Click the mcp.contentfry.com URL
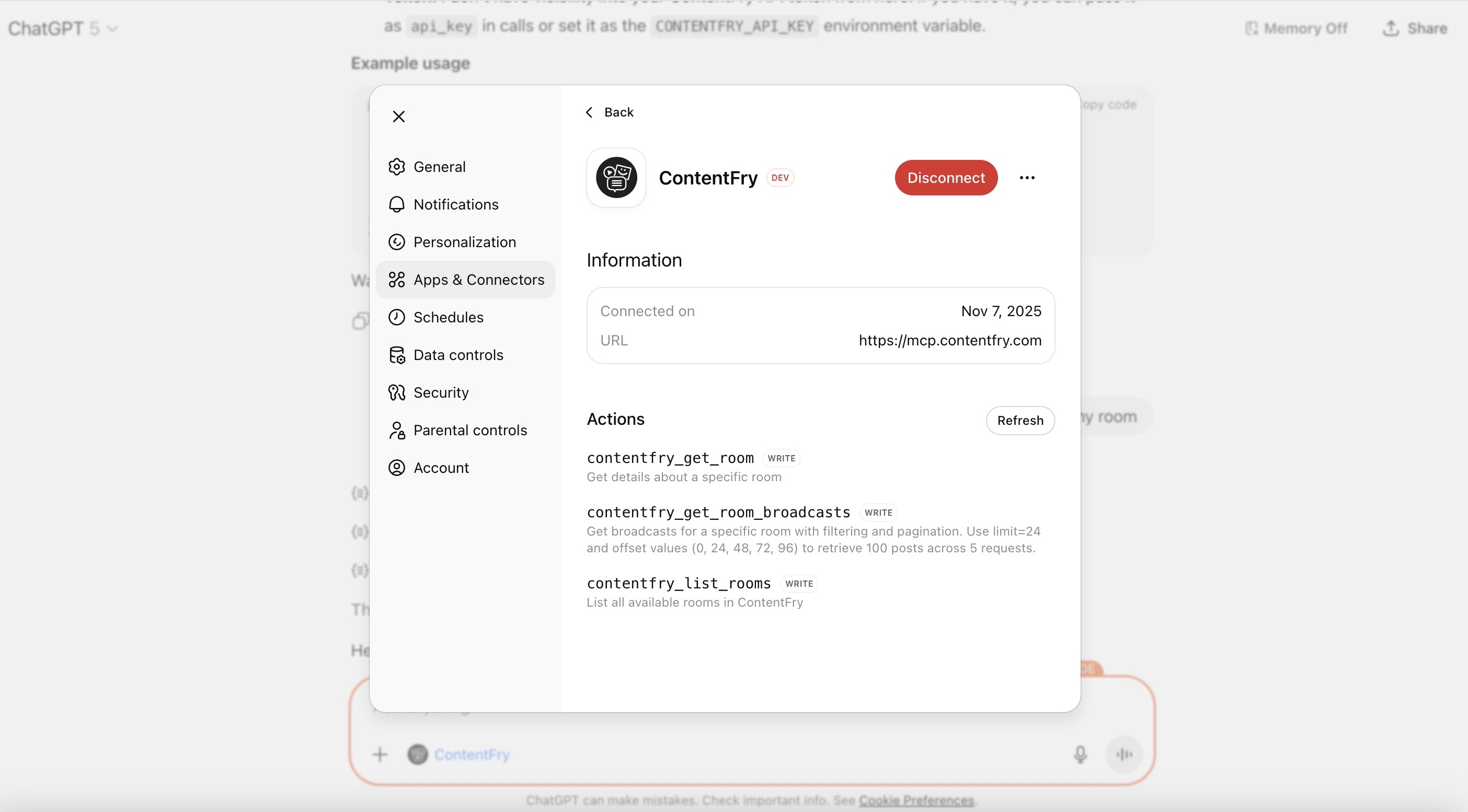 (950, 341)
